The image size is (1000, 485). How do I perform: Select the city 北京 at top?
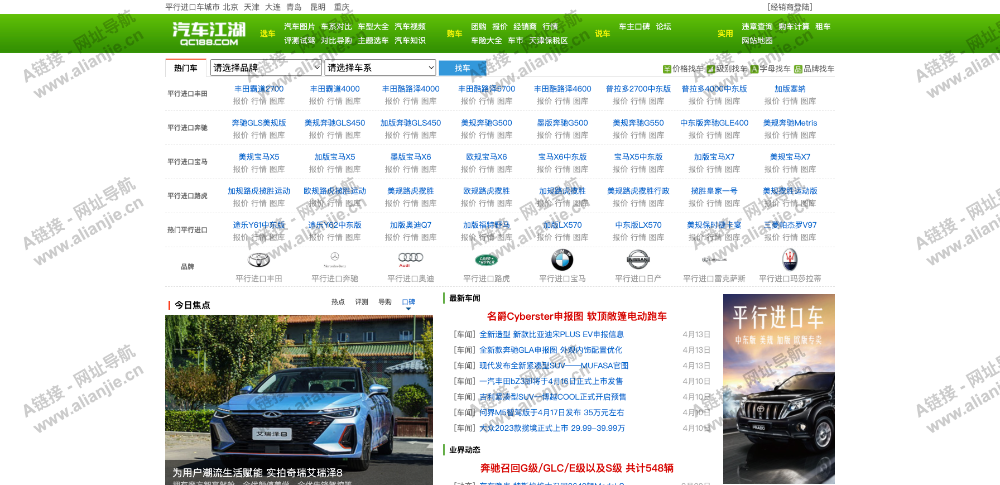coord(231,7)
